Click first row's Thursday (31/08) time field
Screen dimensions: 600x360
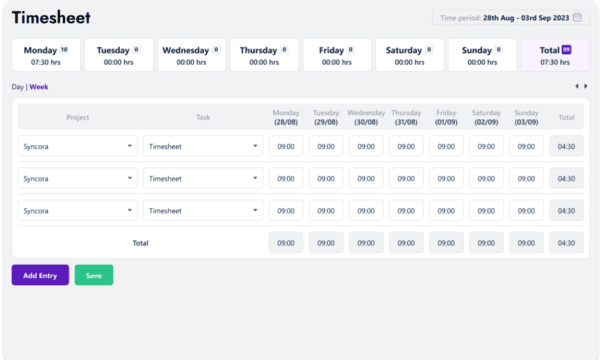coord(406,146)
